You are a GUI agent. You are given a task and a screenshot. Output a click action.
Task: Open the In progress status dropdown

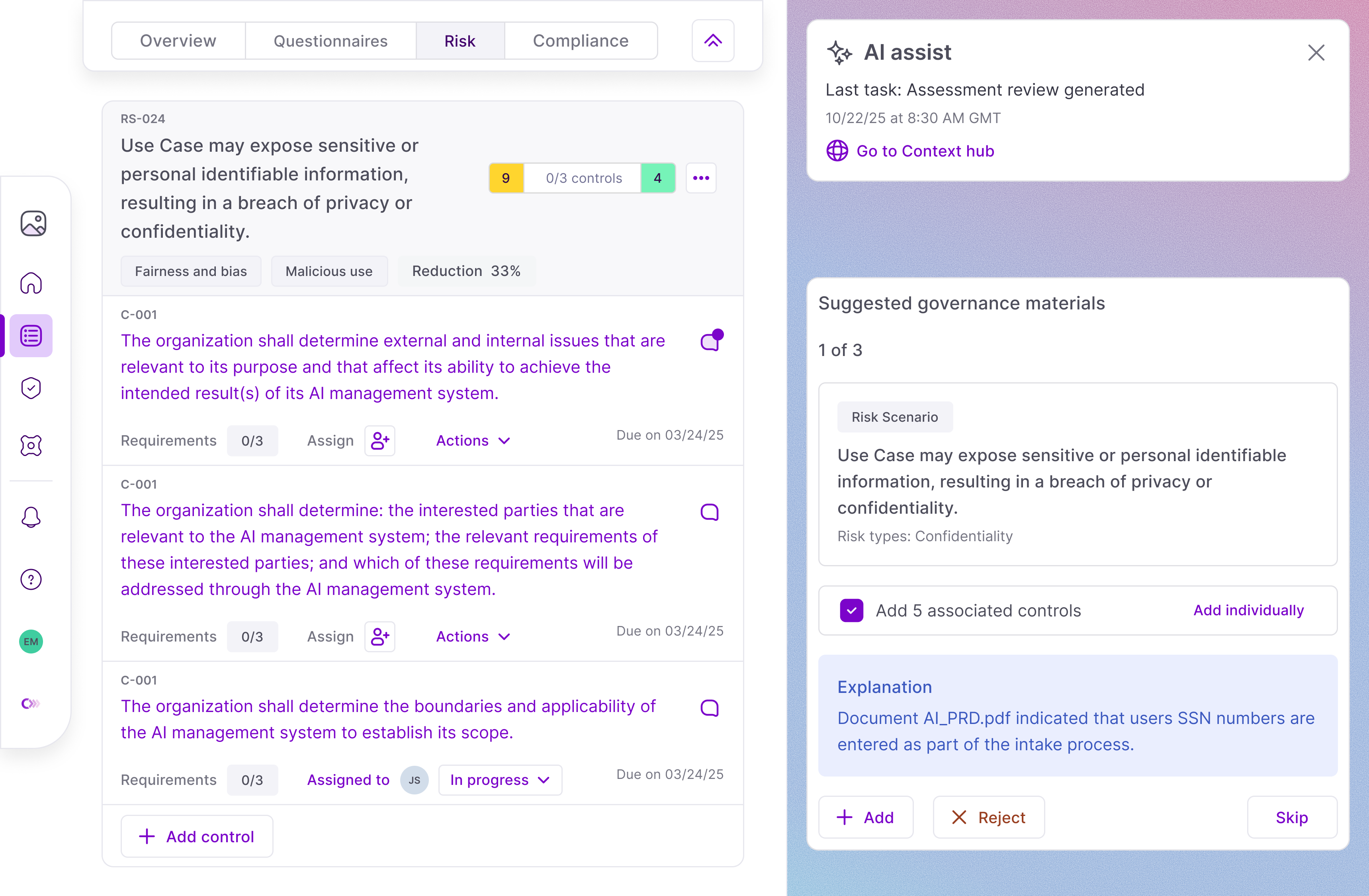point(500,780)
